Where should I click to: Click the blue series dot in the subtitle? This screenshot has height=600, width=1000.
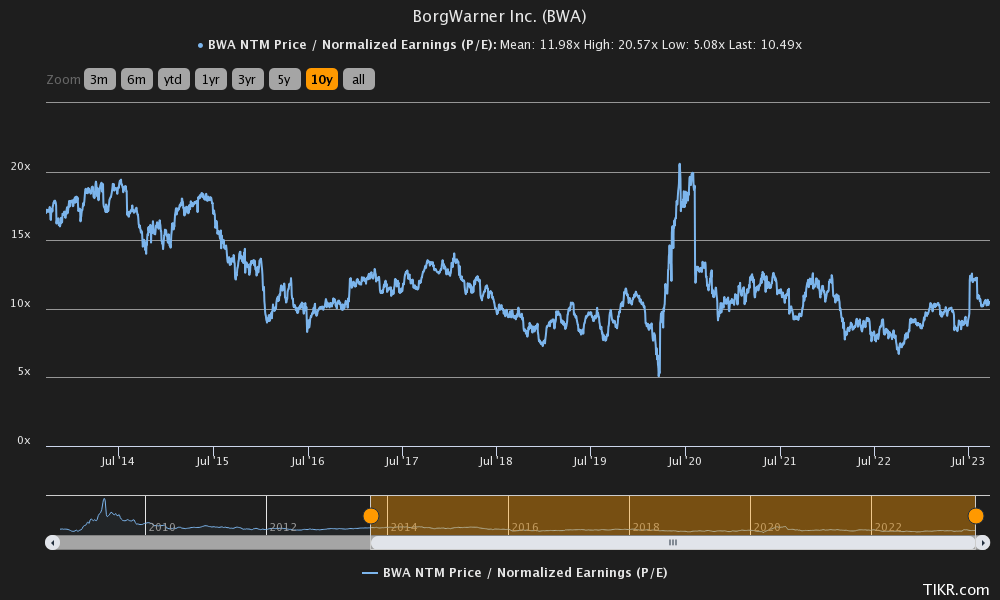200,45
